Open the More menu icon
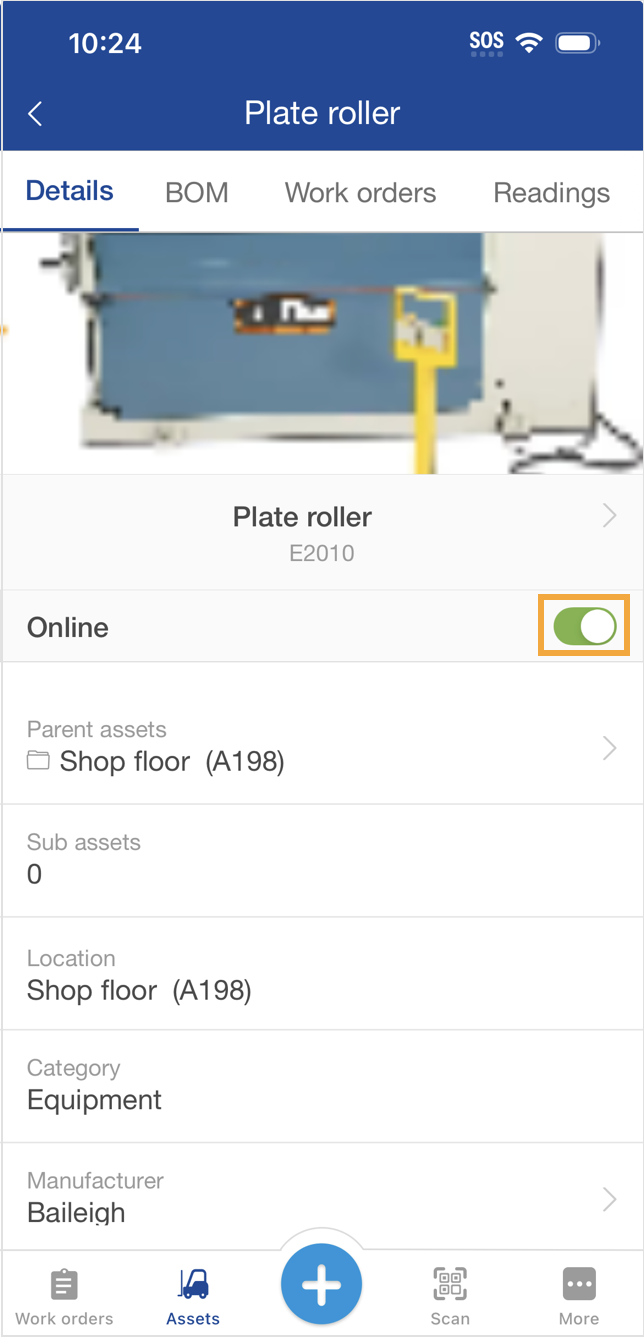 point(579,1285)
